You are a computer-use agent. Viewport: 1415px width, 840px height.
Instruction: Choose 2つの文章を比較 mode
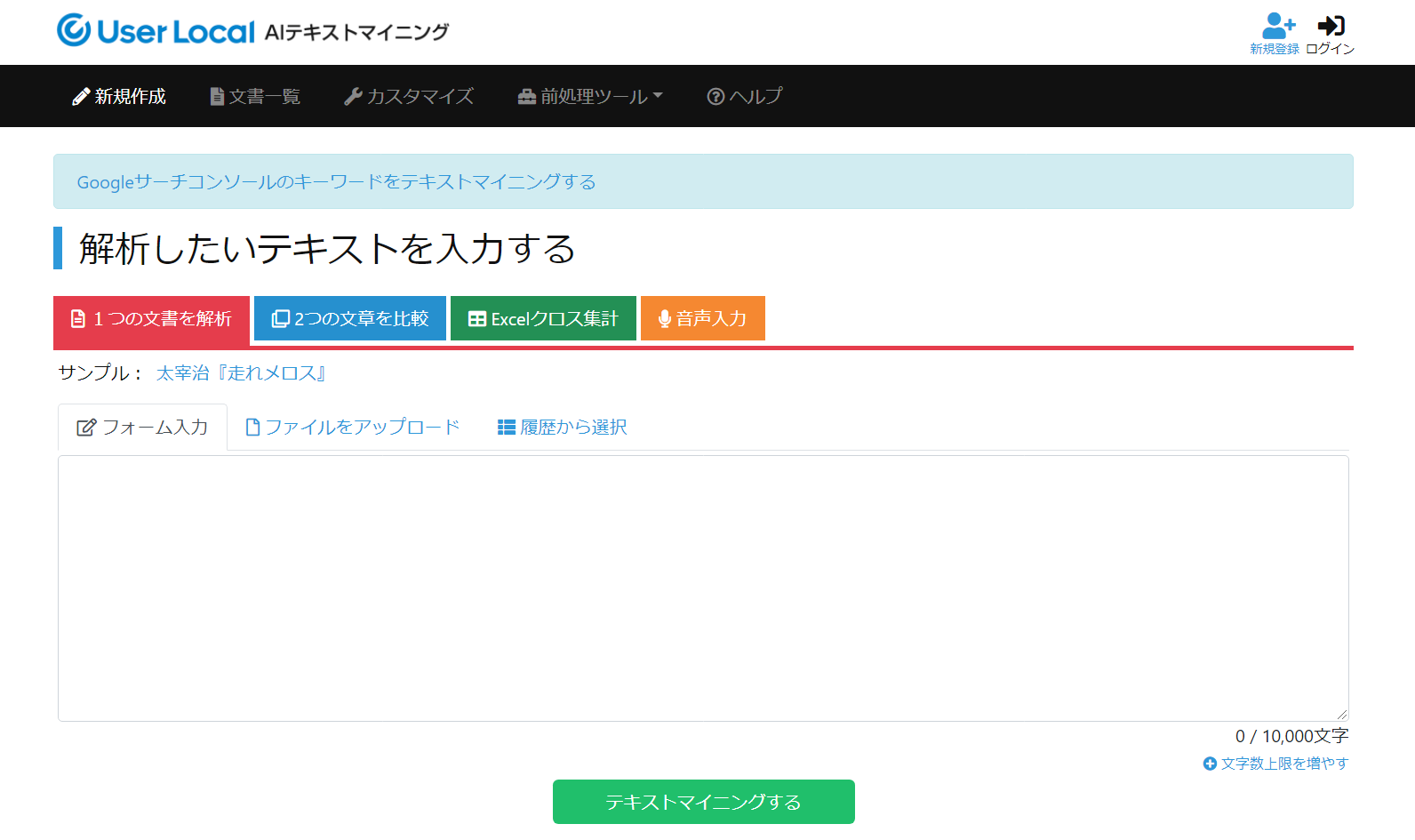click(350, 319)
